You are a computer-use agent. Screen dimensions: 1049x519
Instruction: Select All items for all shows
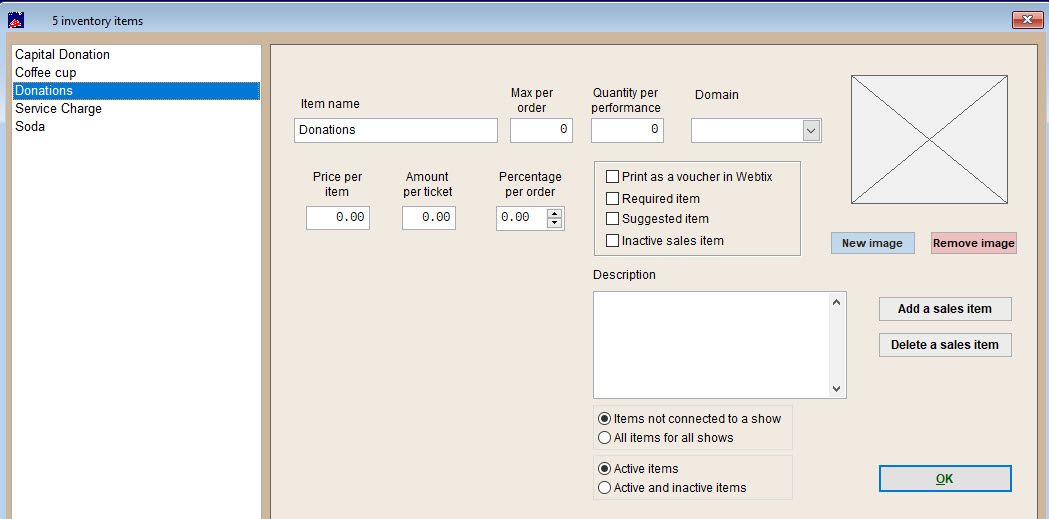coord(604,438)
